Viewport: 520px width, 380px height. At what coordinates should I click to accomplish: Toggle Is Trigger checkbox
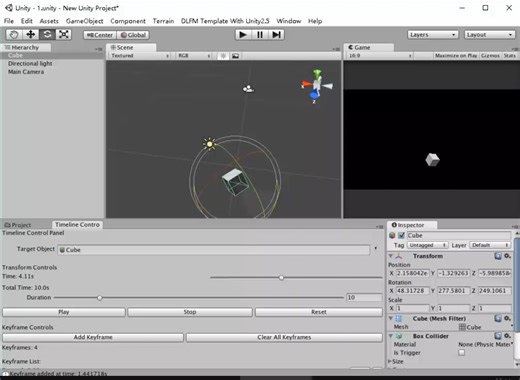click(x=462, y=352)
